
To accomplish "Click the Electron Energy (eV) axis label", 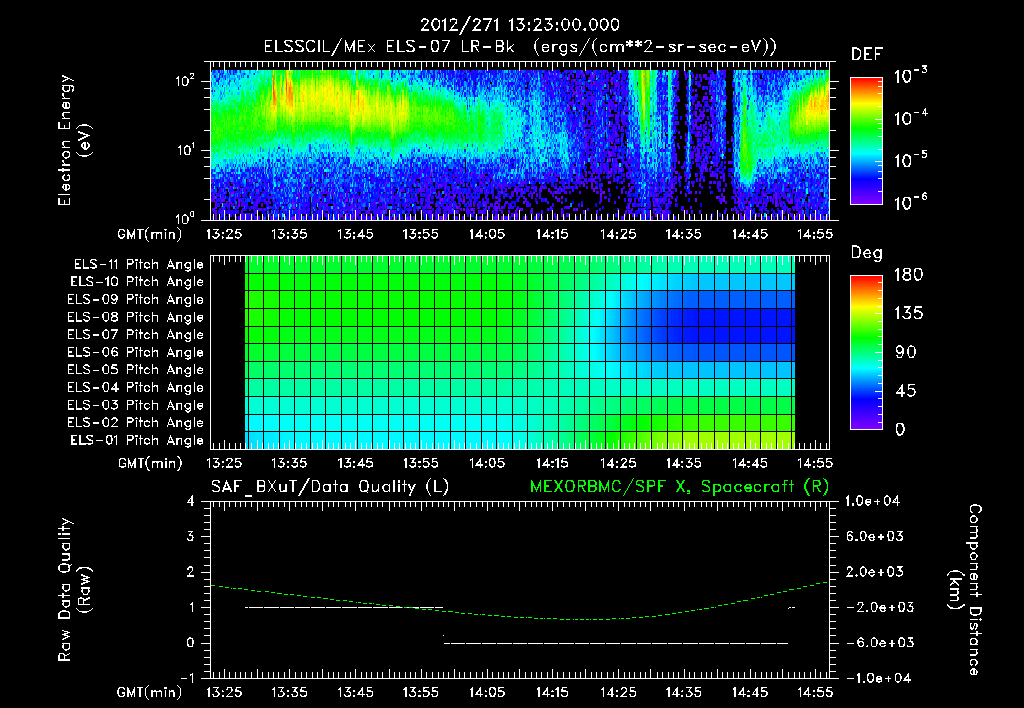I will tap(74, 140).
